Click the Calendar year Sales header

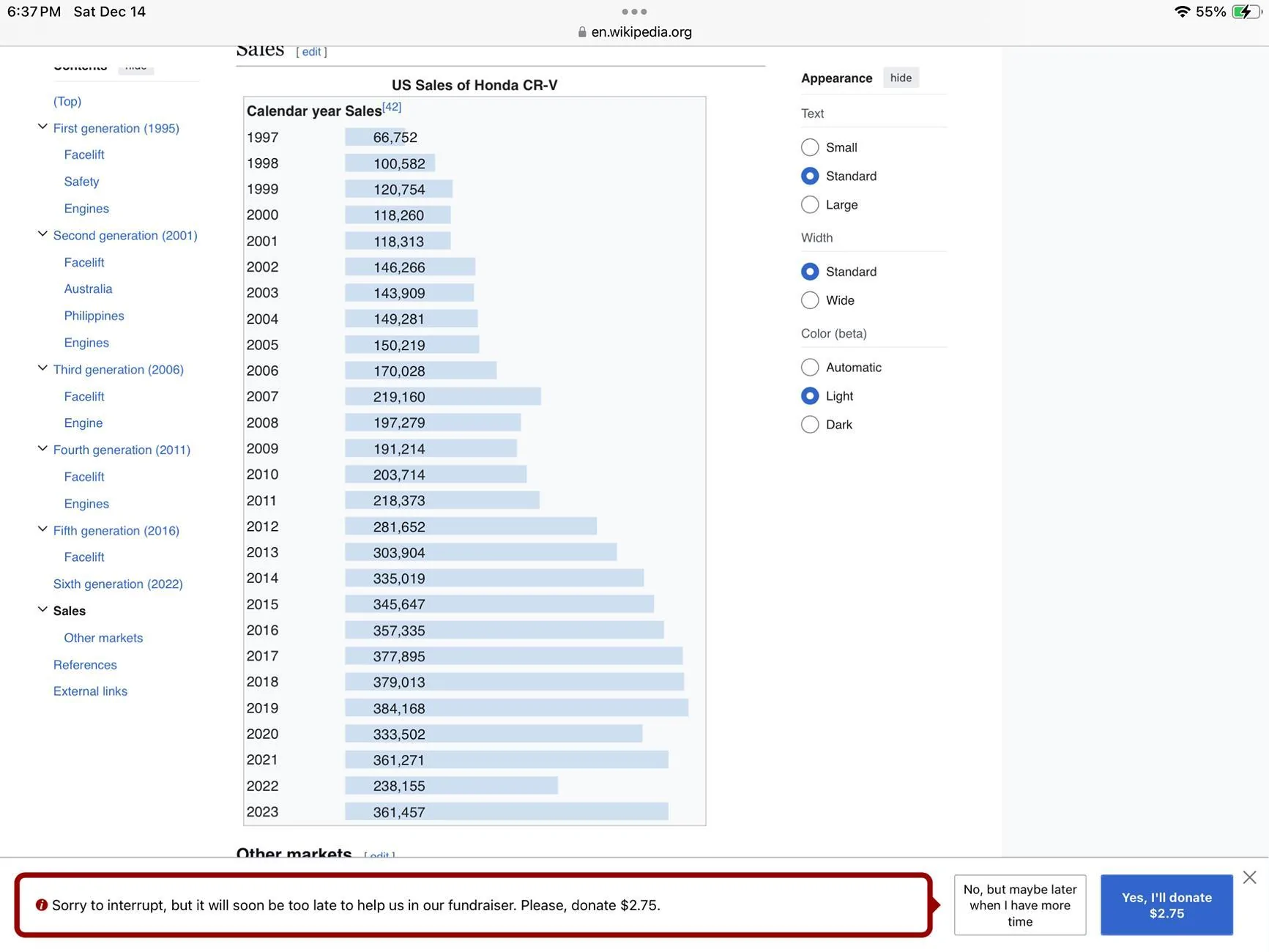click(314, 111)
